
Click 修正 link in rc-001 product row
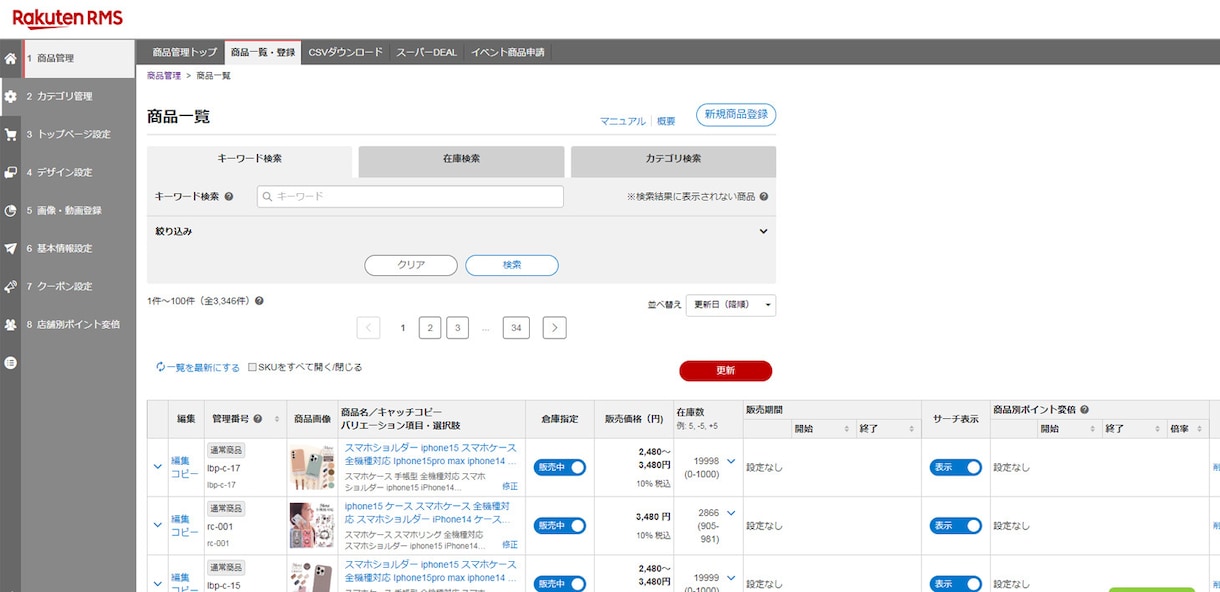510,545
